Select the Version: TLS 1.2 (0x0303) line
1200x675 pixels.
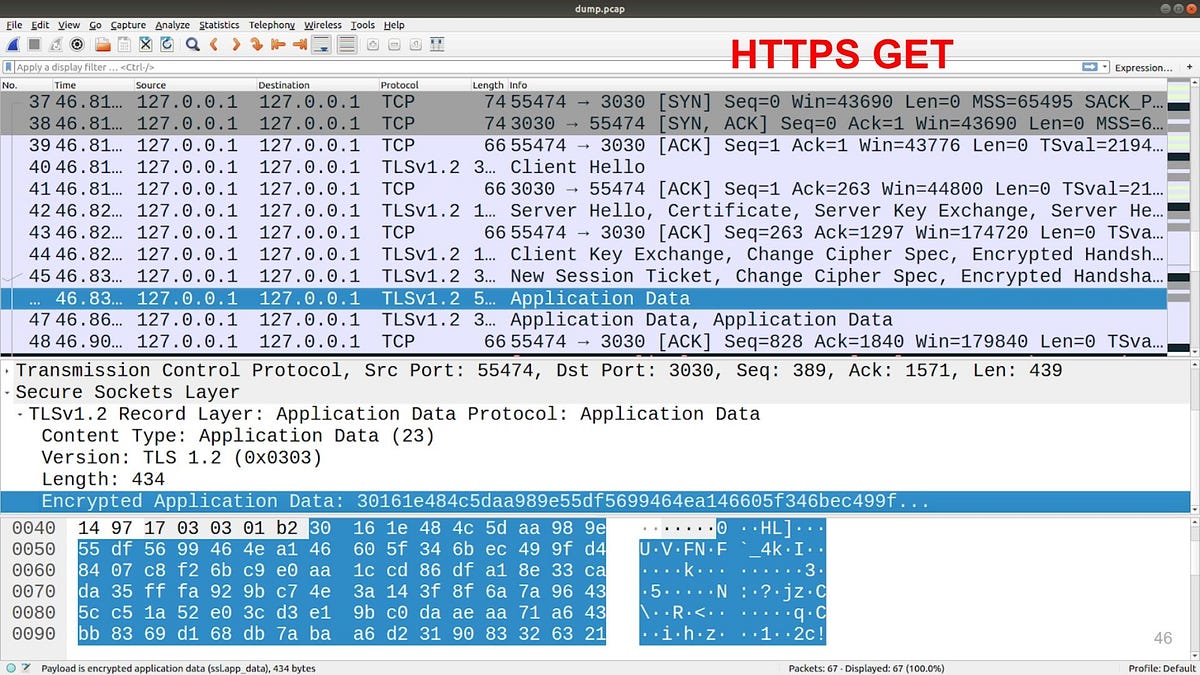point(596,458)
